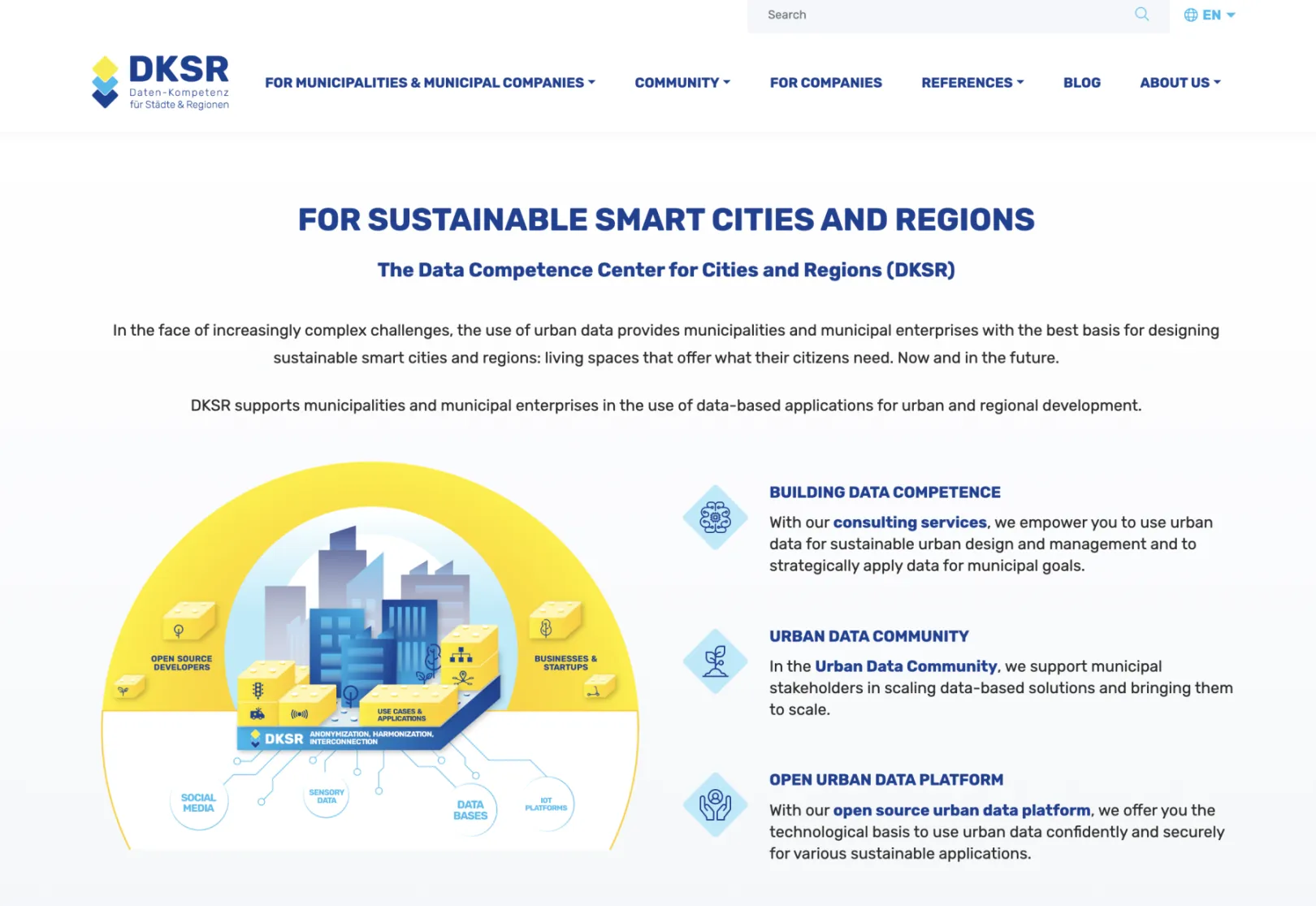Follow the open source urban data platform link
Viewport: 1316px width, 906px height.
(x=962, y=810)
